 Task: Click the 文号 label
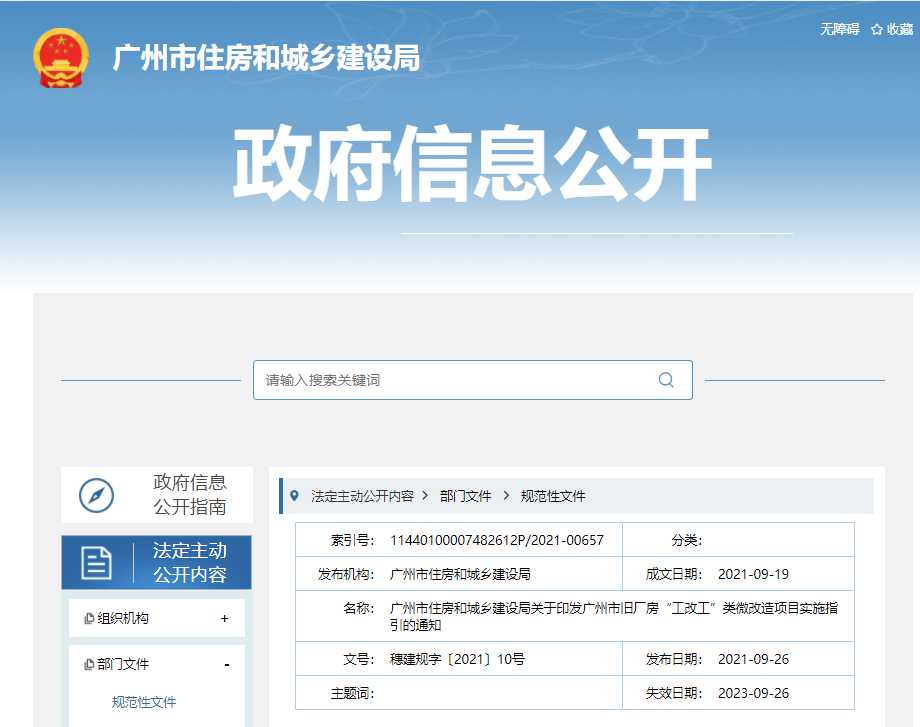tap(358, 660)
